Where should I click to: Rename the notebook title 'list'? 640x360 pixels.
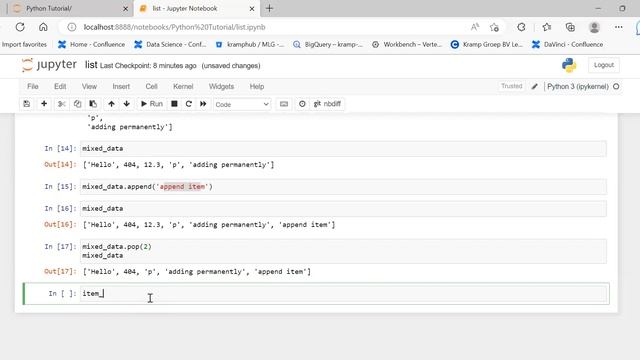(x=91, y=65)
